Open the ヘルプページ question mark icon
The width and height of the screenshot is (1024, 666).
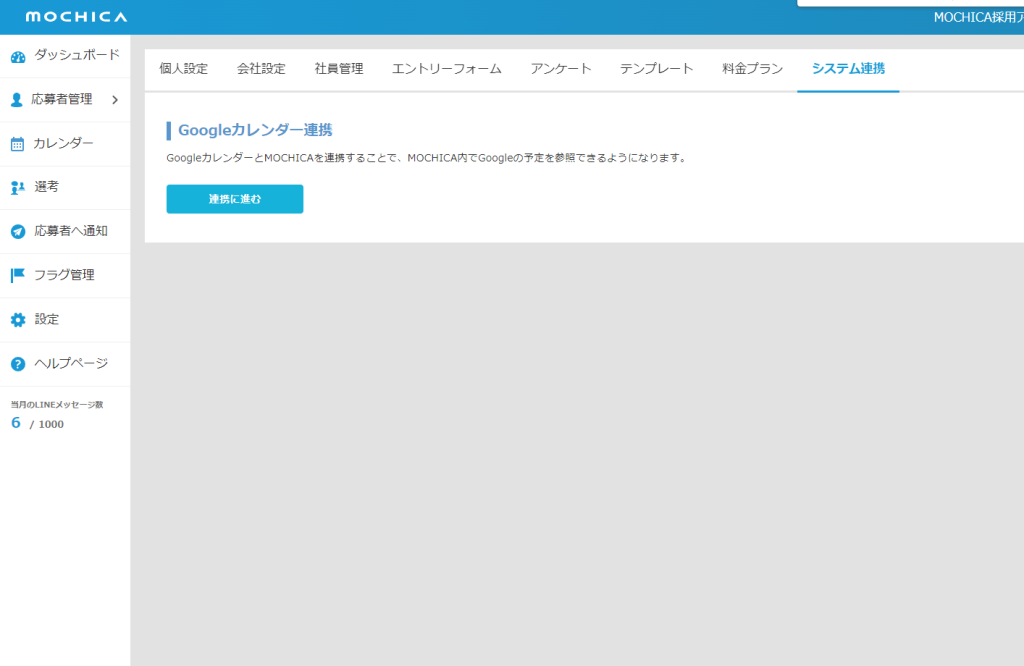[17, 364]
